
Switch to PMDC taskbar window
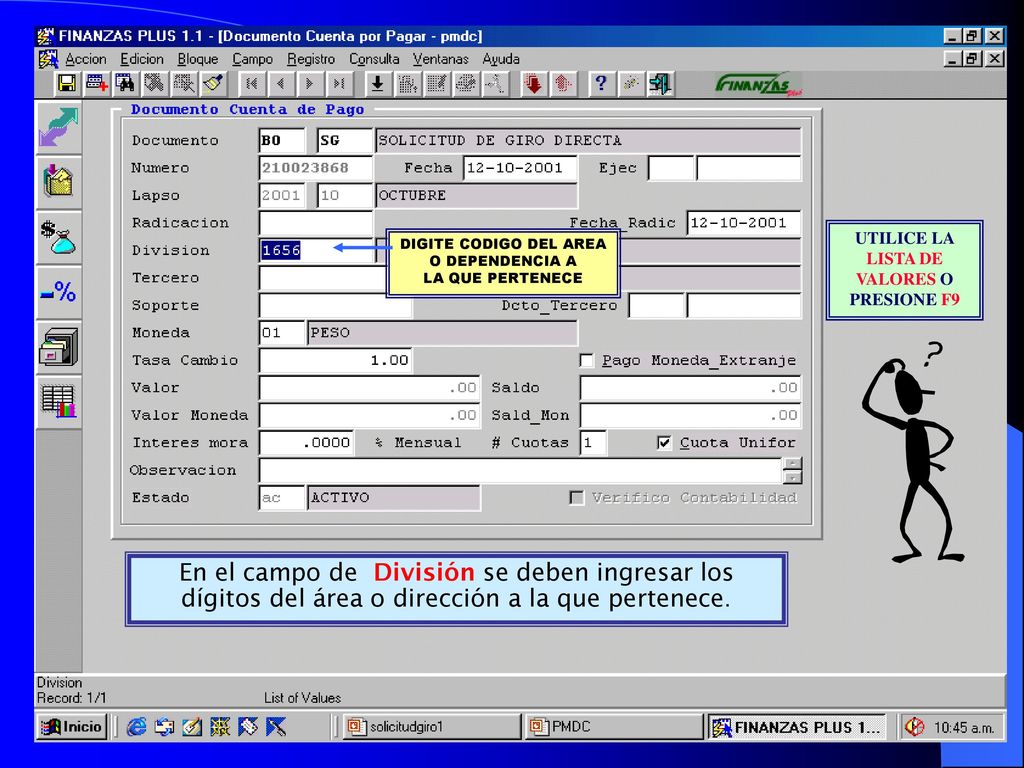614,727
